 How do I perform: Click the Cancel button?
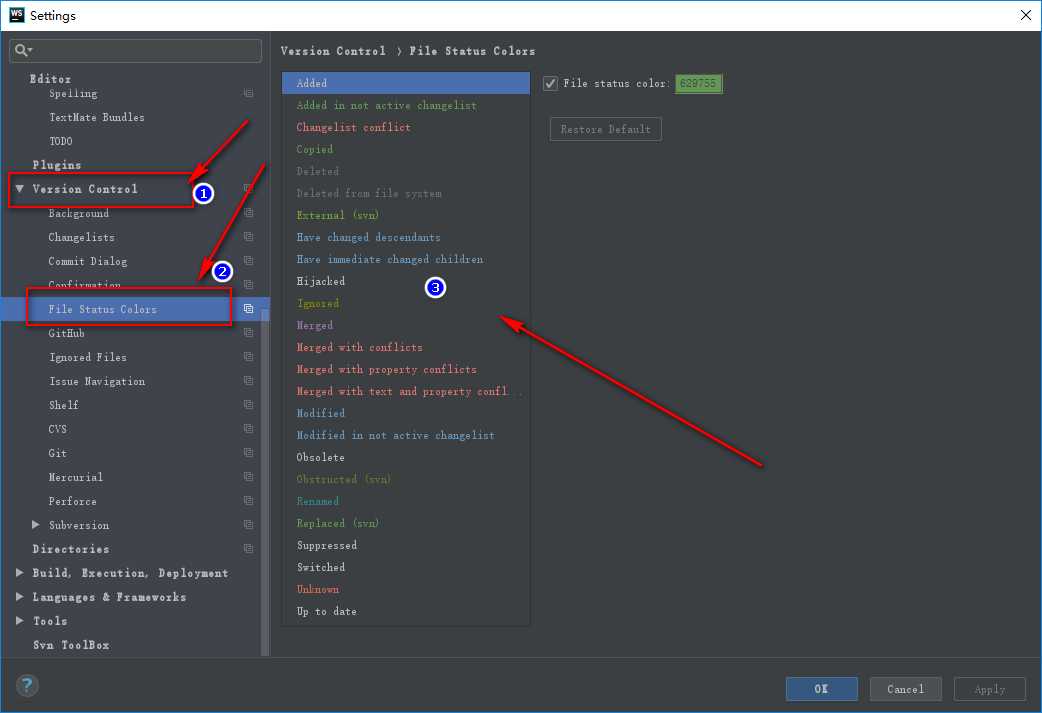[x=905, y=689]
